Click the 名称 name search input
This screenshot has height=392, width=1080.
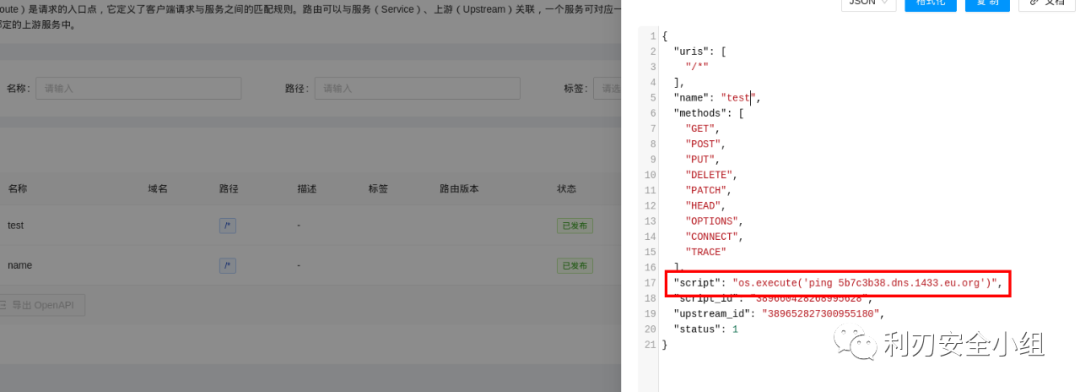click(138, 88)
